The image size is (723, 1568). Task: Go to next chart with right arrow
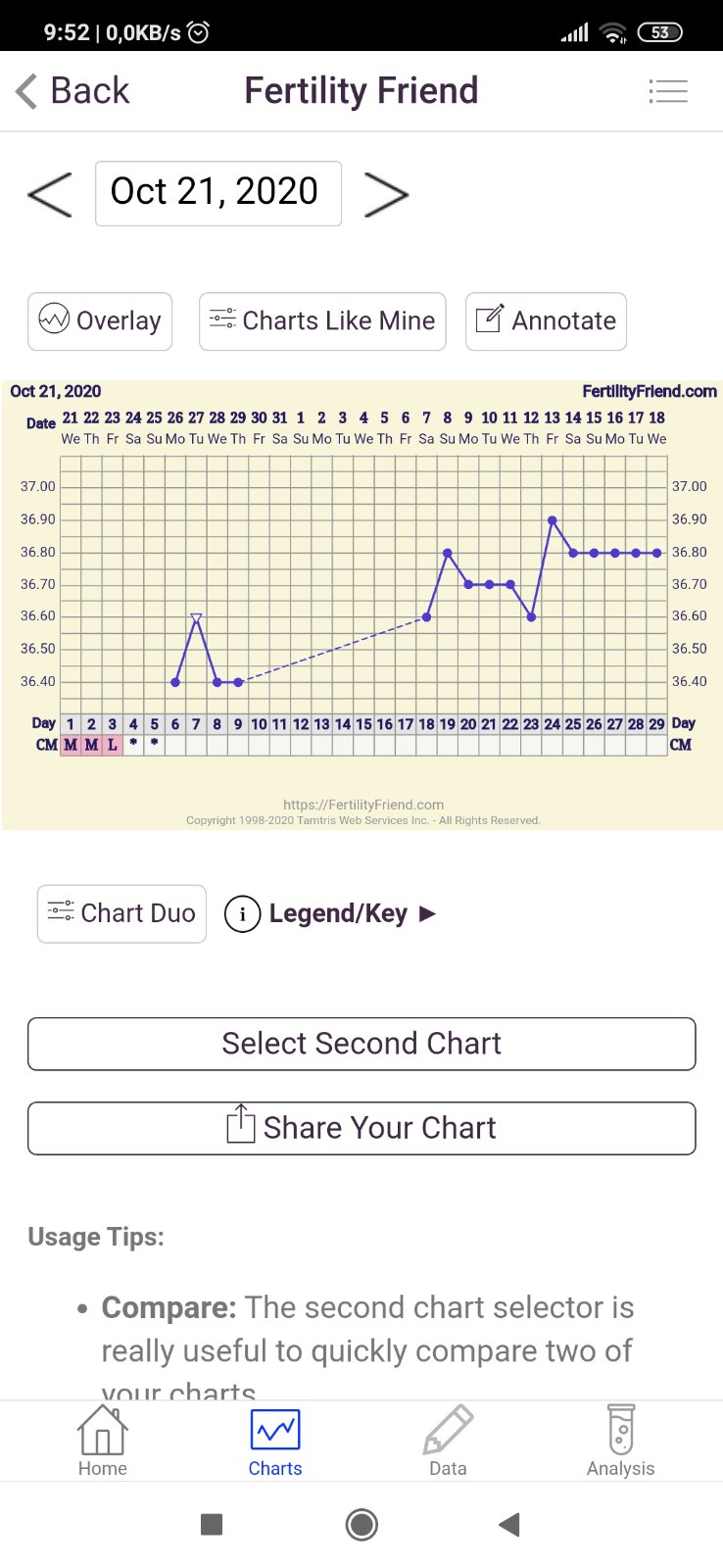click(386, 194)
